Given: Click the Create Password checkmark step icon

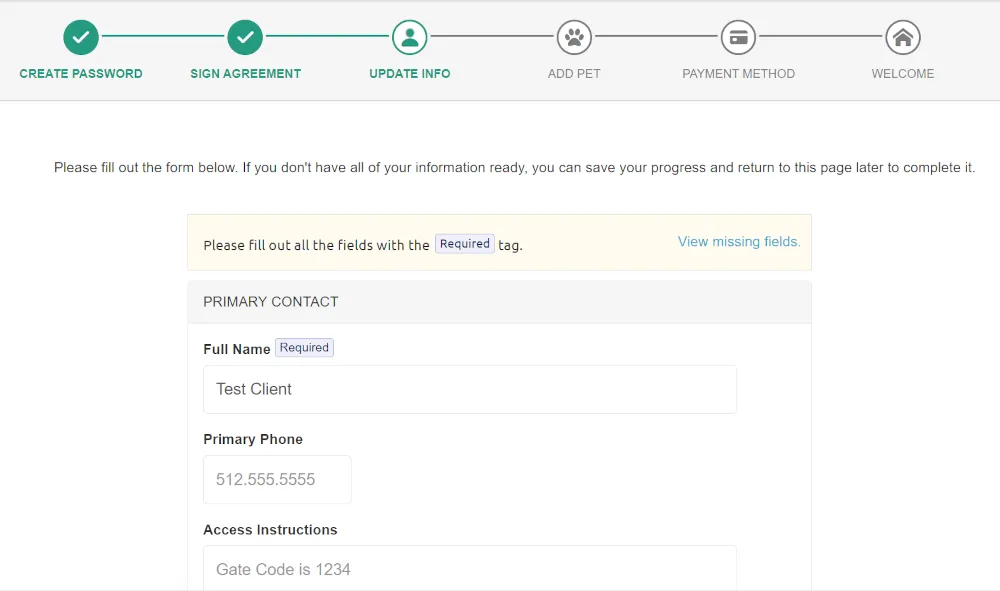Looking at the screenshot, I should pyautogui.click(x=81, y=38).
